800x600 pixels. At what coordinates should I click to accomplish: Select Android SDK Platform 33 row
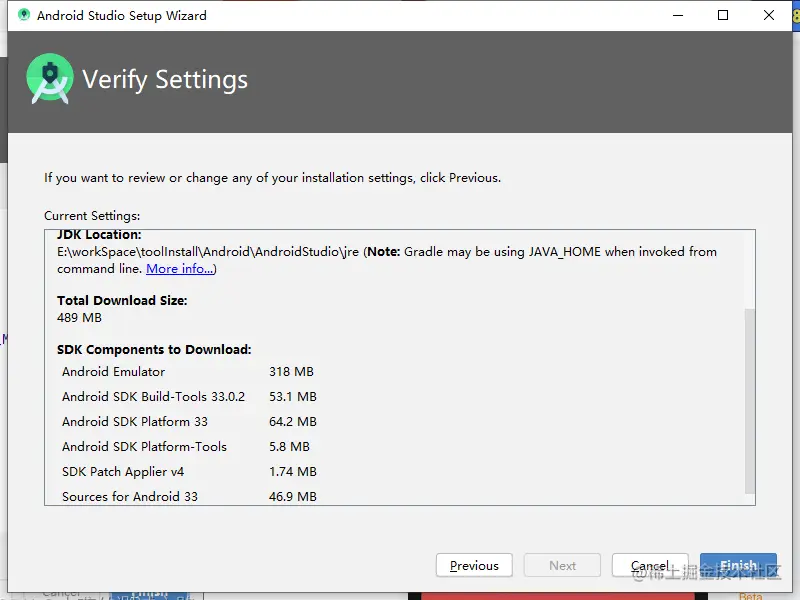[x=189, y=421]
